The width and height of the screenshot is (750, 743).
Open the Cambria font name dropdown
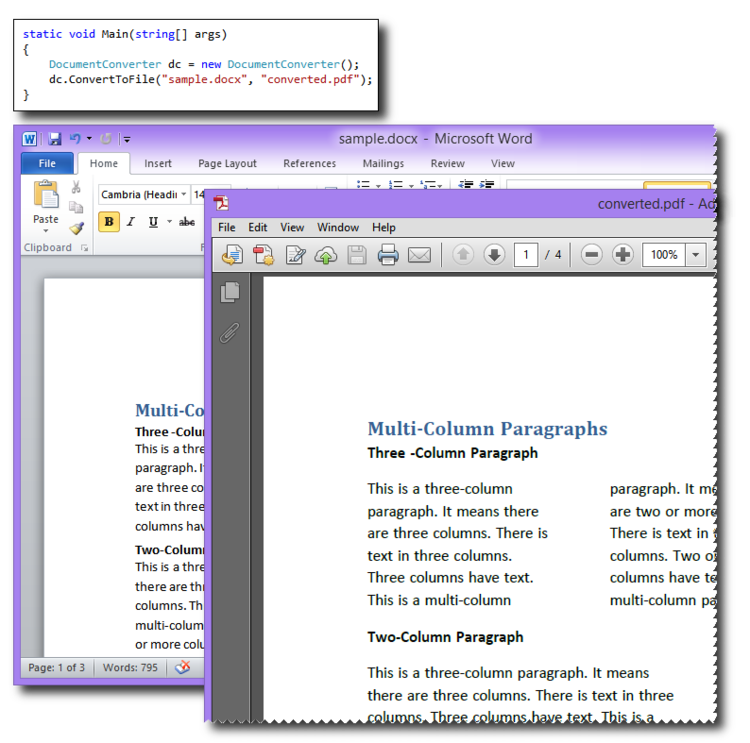183,194
